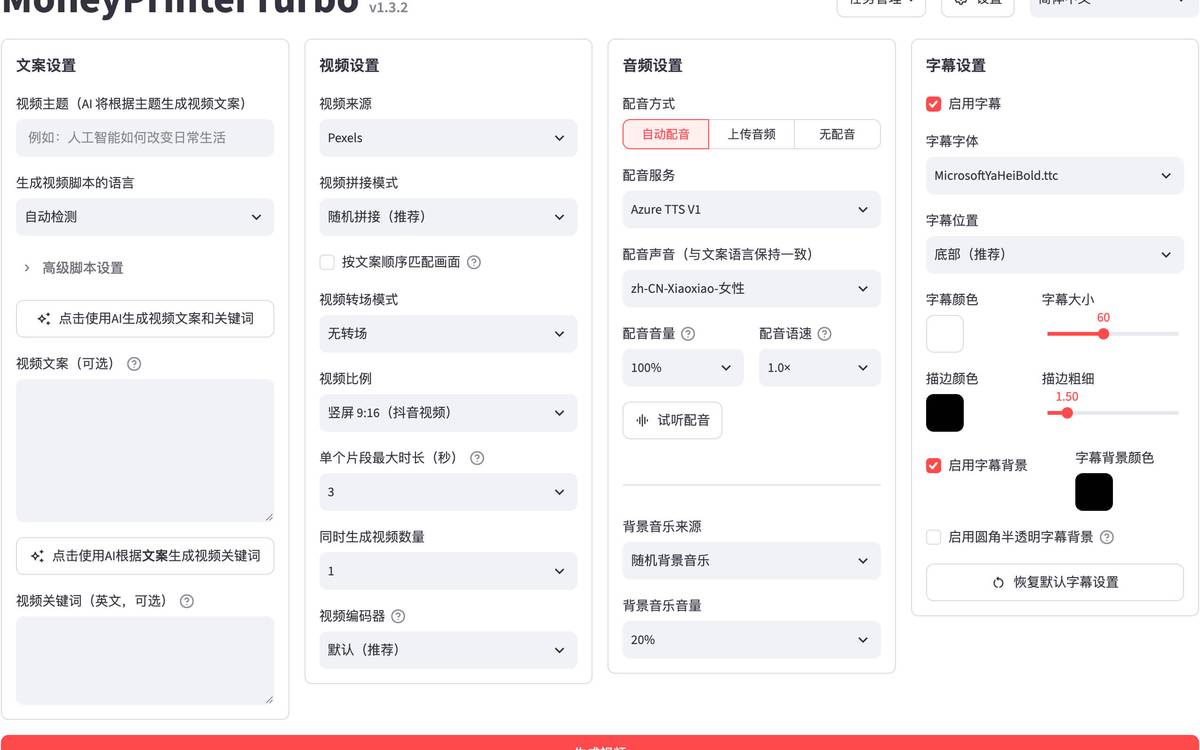The width and height of the screenshot is (1200, 750).
Task: Click help icon for 单个片段最大时长（秒）
Action: coord(477,458)
